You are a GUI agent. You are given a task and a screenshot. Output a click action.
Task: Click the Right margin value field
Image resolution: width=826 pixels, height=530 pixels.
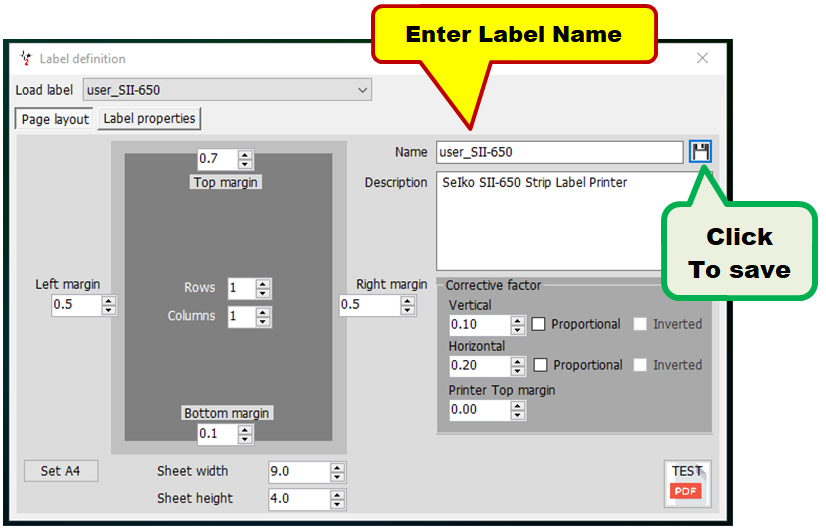point(370,305)
